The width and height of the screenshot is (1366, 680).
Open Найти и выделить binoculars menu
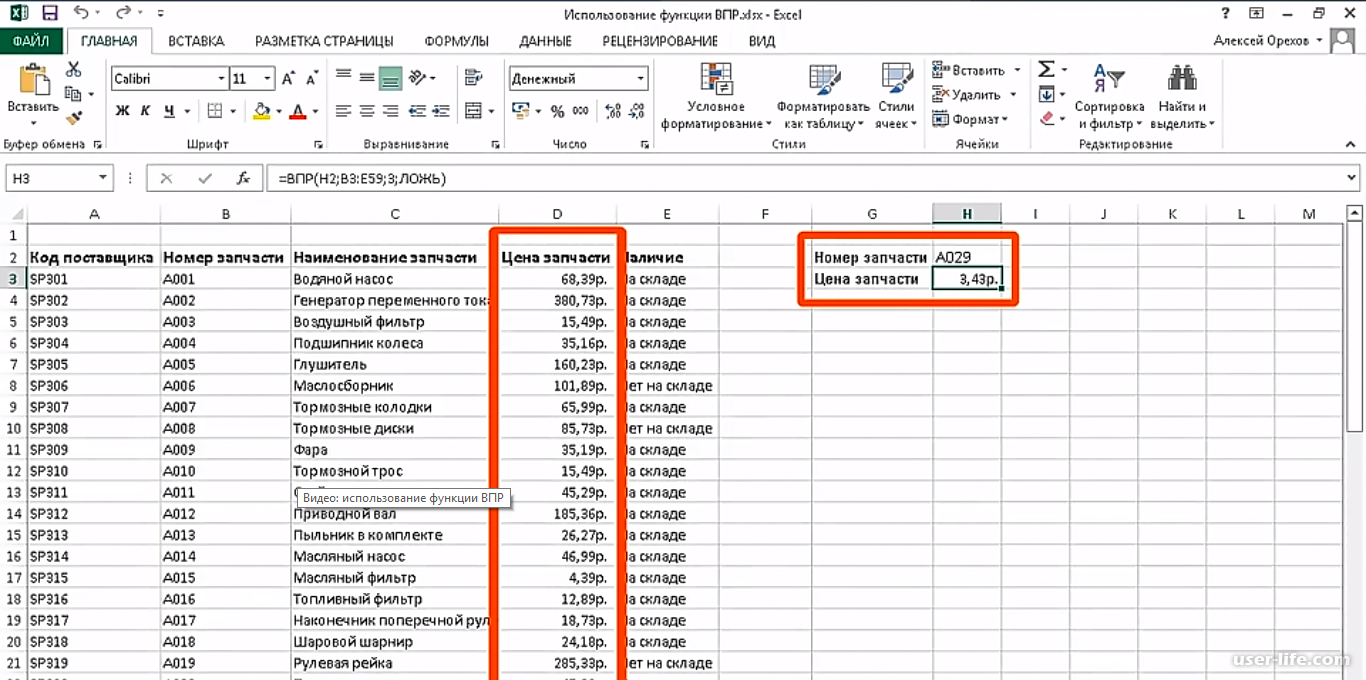pos(1182,97)
